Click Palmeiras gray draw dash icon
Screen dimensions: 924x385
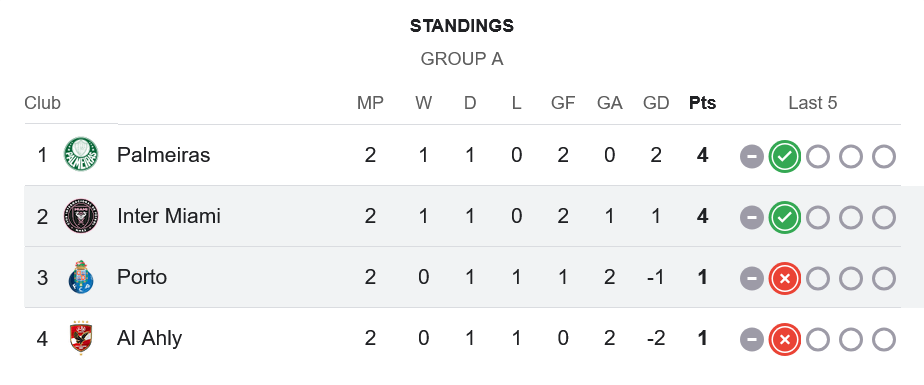pyautogui.click(x=752, y=157)
